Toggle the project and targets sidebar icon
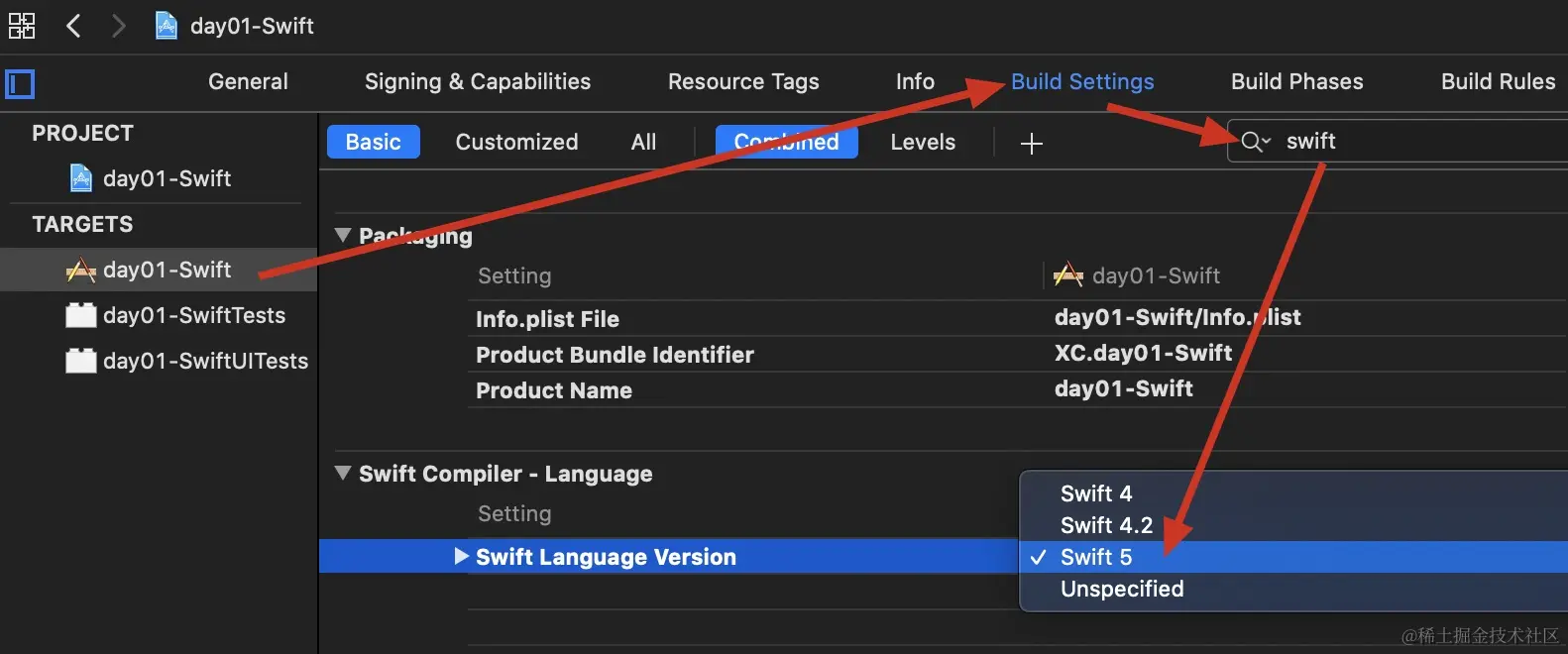Image resolution: width=1568 pixels, height=654 pixels. click(x=20, y=83)
